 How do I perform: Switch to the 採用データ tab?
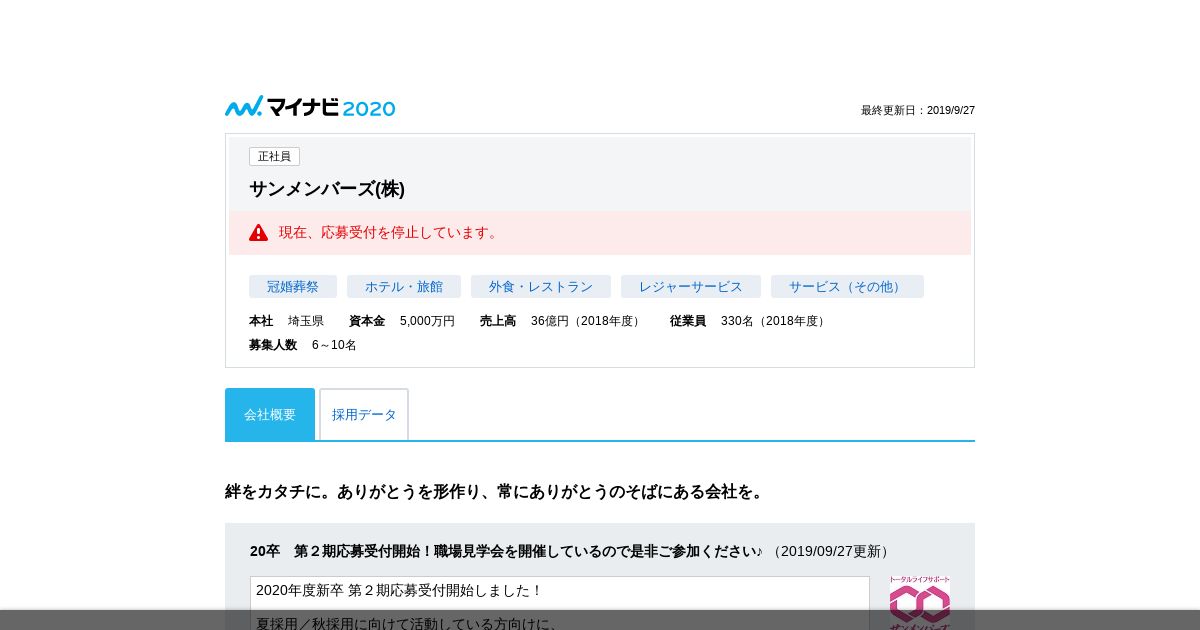(364, 414)
